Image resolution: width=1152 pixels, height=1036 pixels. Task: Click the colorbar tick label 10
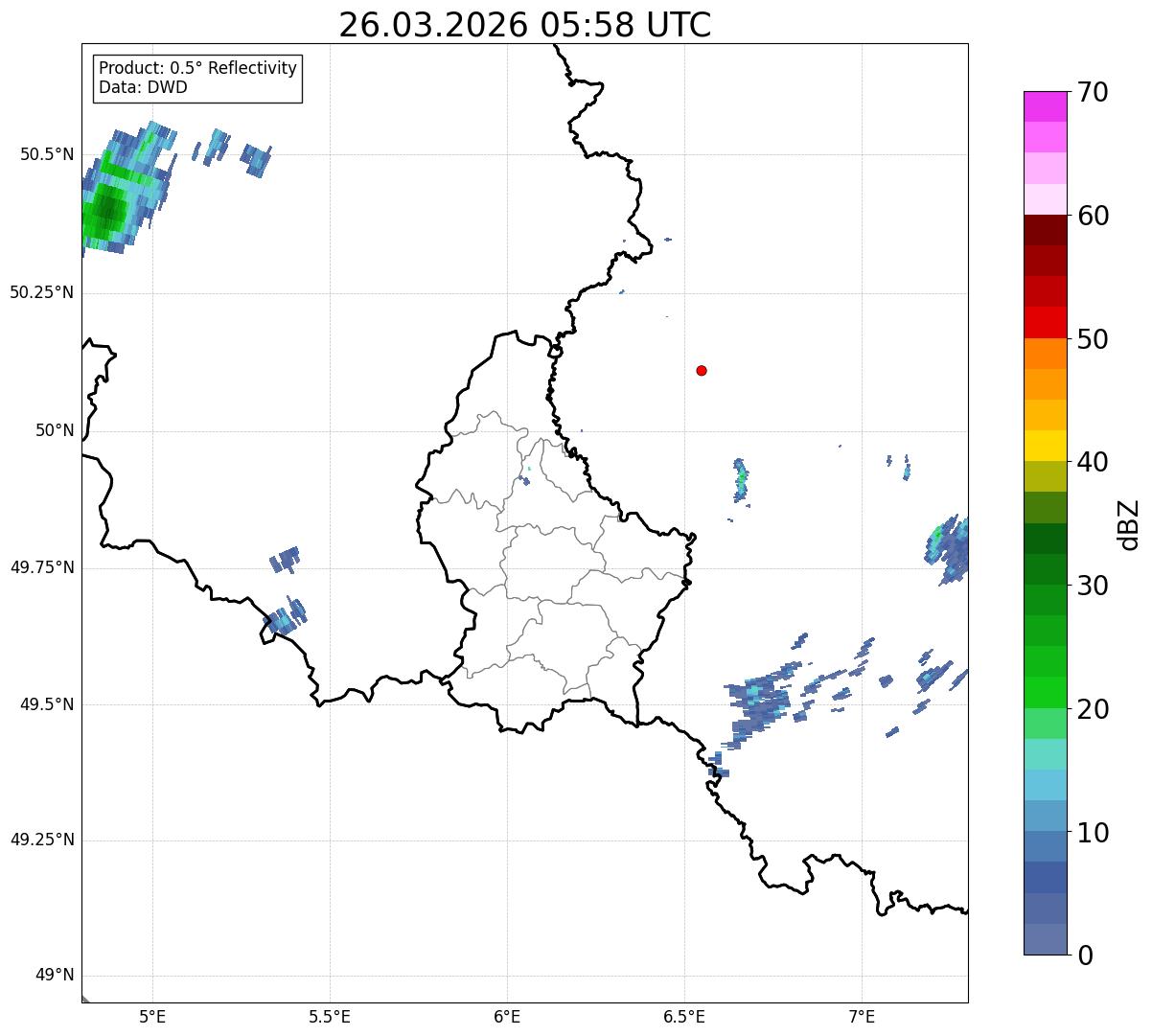[x=1094, y=833]
